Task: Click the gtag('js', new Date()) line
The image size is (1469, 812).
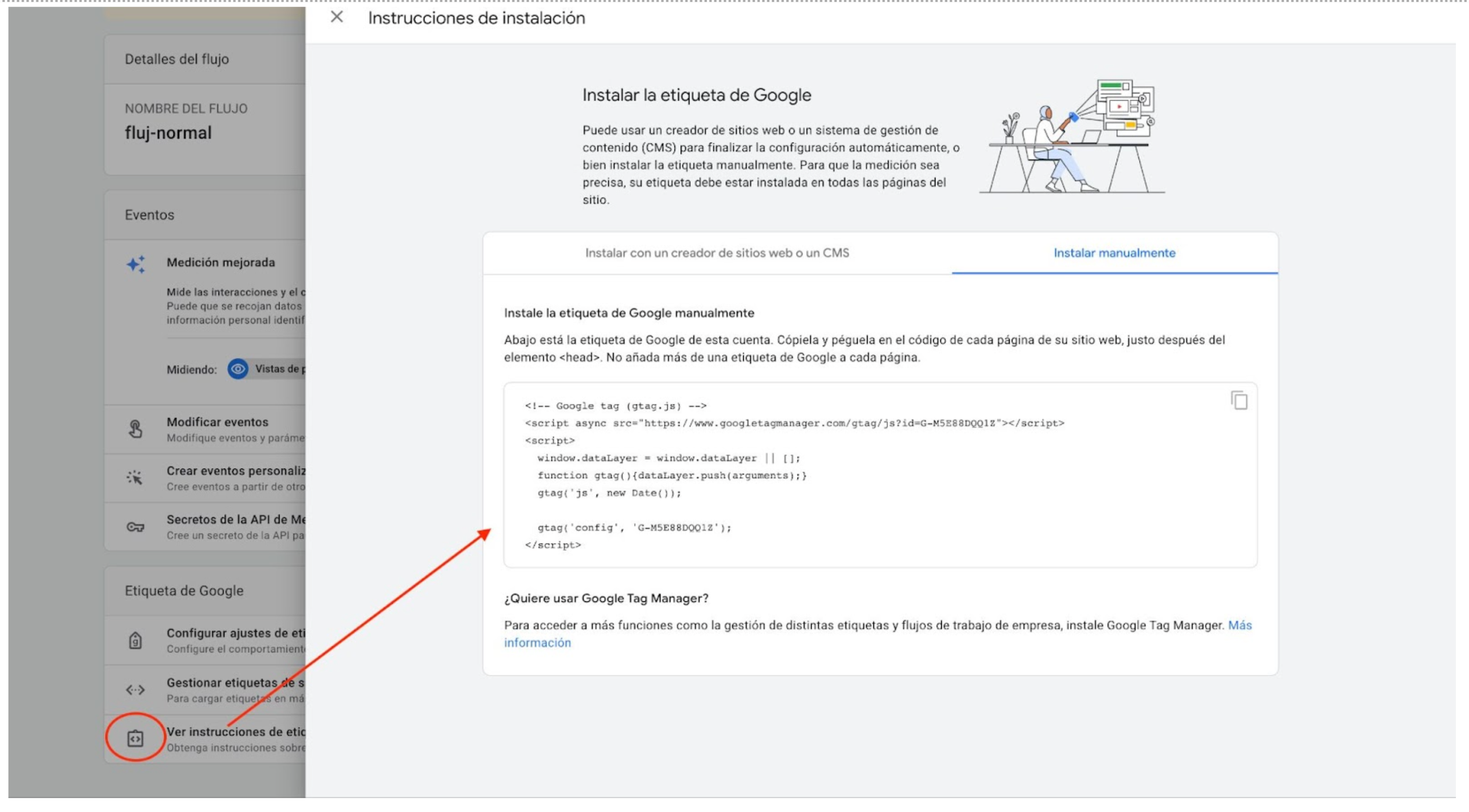Action: pyautogui.click(x=609, y=493)
